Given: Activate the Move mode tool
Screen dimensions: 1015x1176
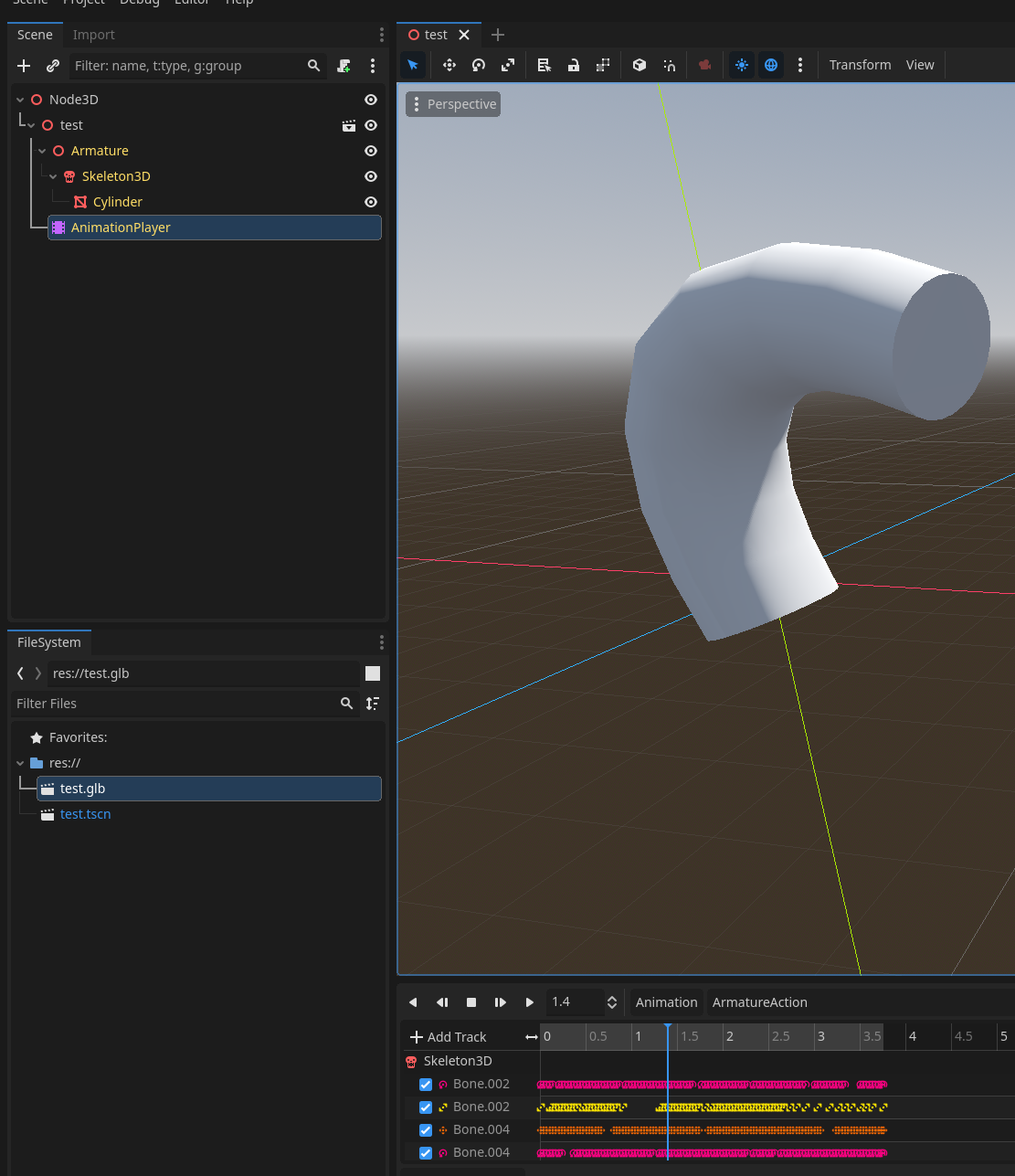Looking at the screenshot, I should pyautogui.click(x=449, y=65).
